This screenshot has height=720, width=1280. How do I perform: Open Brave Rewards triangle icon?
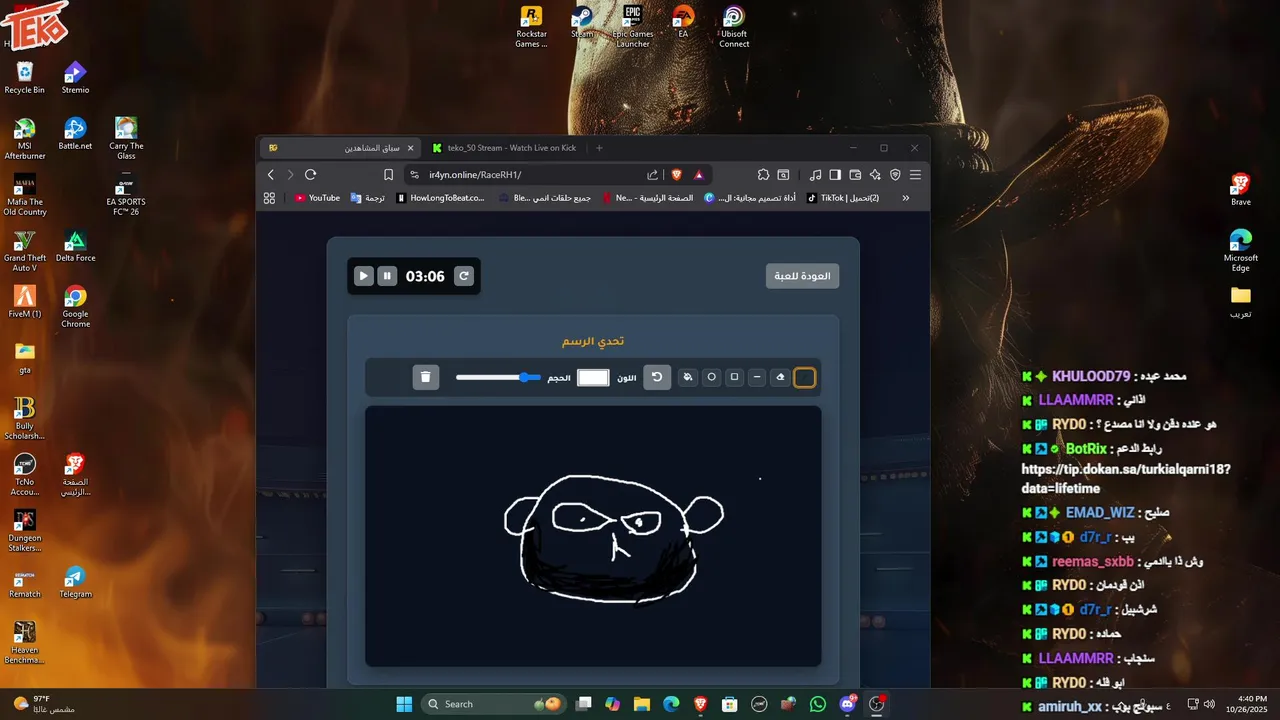click(x=699, y=174)
